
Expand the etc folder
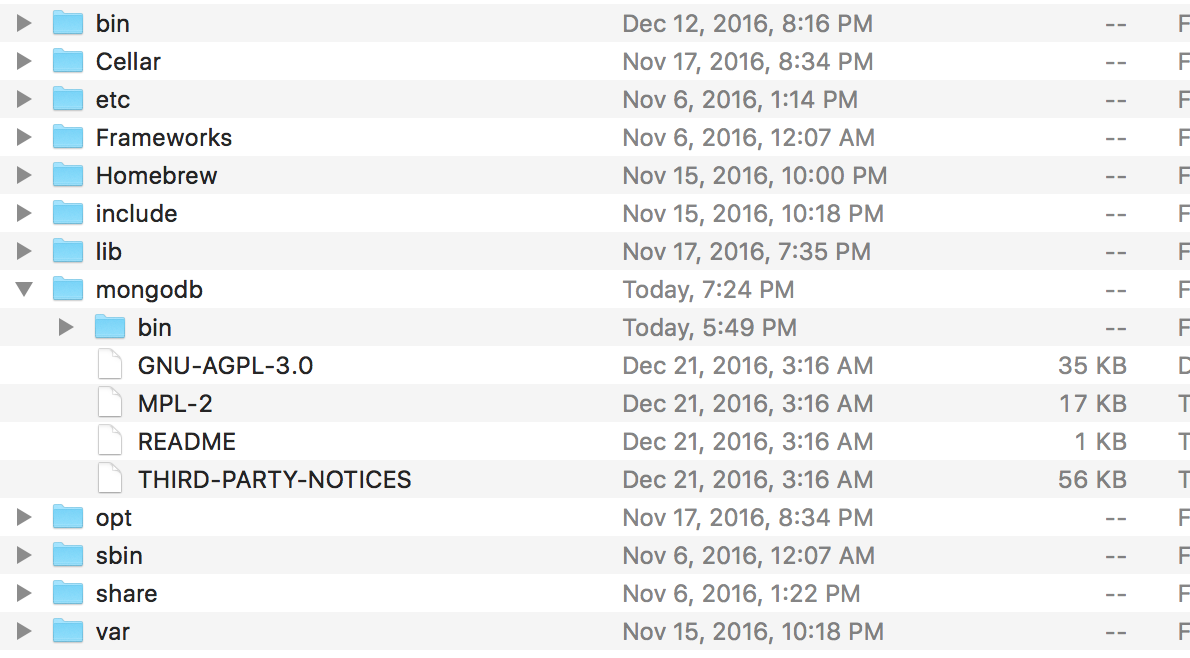click(24, 99)
